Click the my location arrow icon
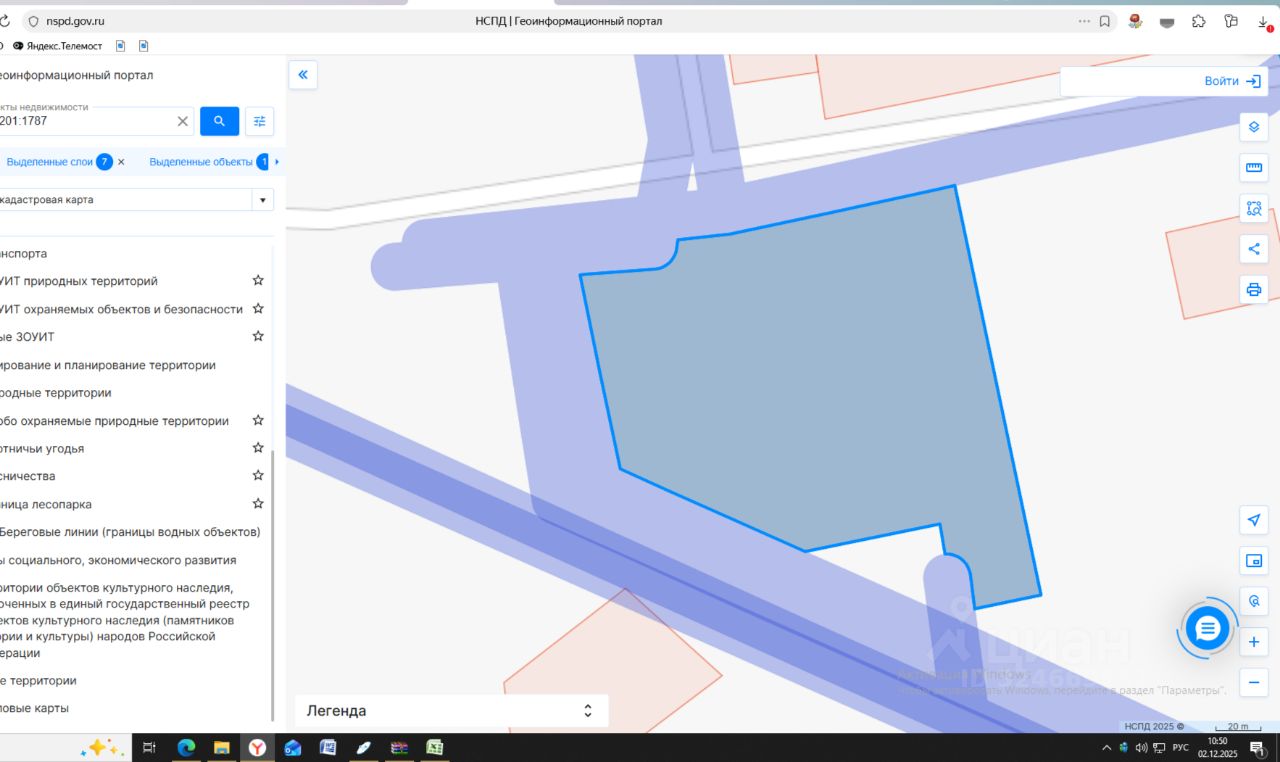Screen dimensions: 1280x762 coord(1254,520)
